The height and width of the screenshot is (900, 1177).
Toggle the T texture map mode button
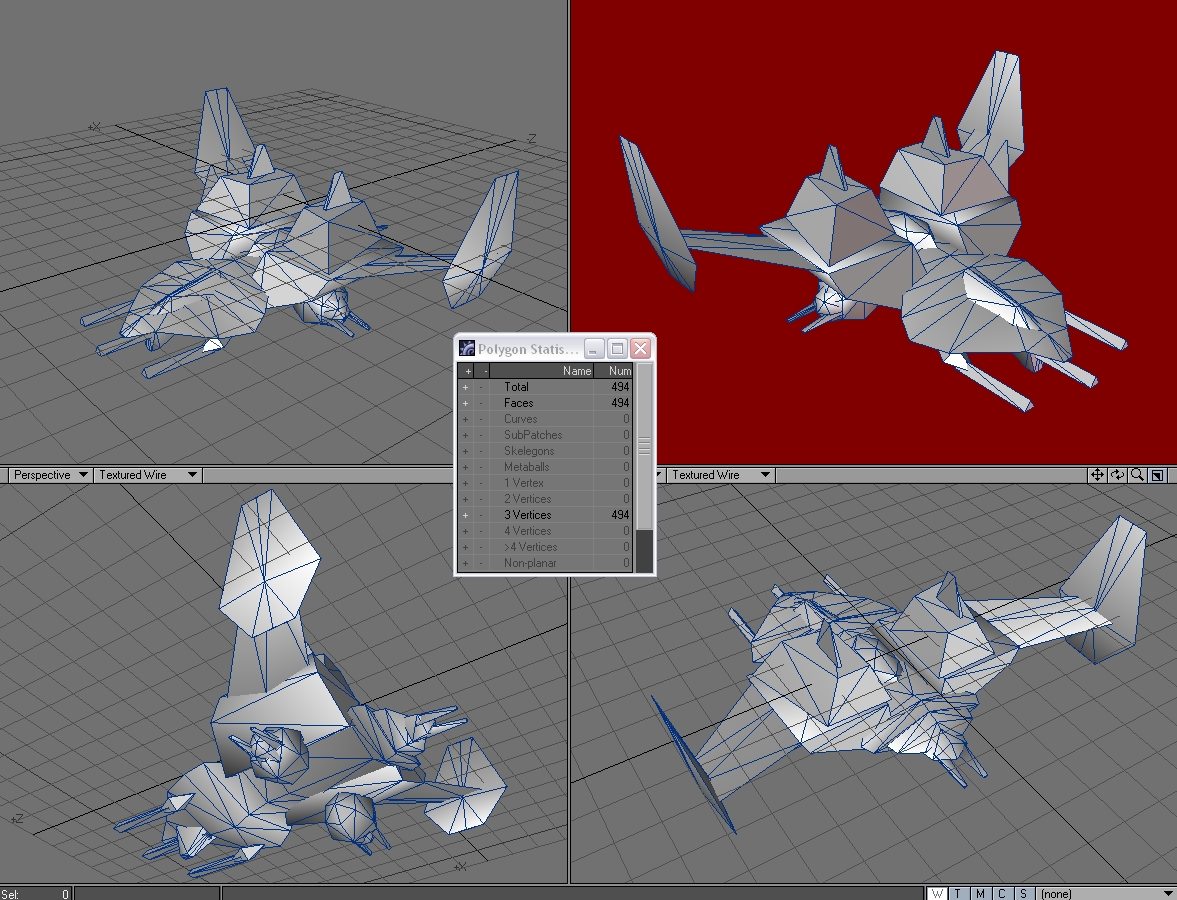pyautogui.click(x=958, y=893)
